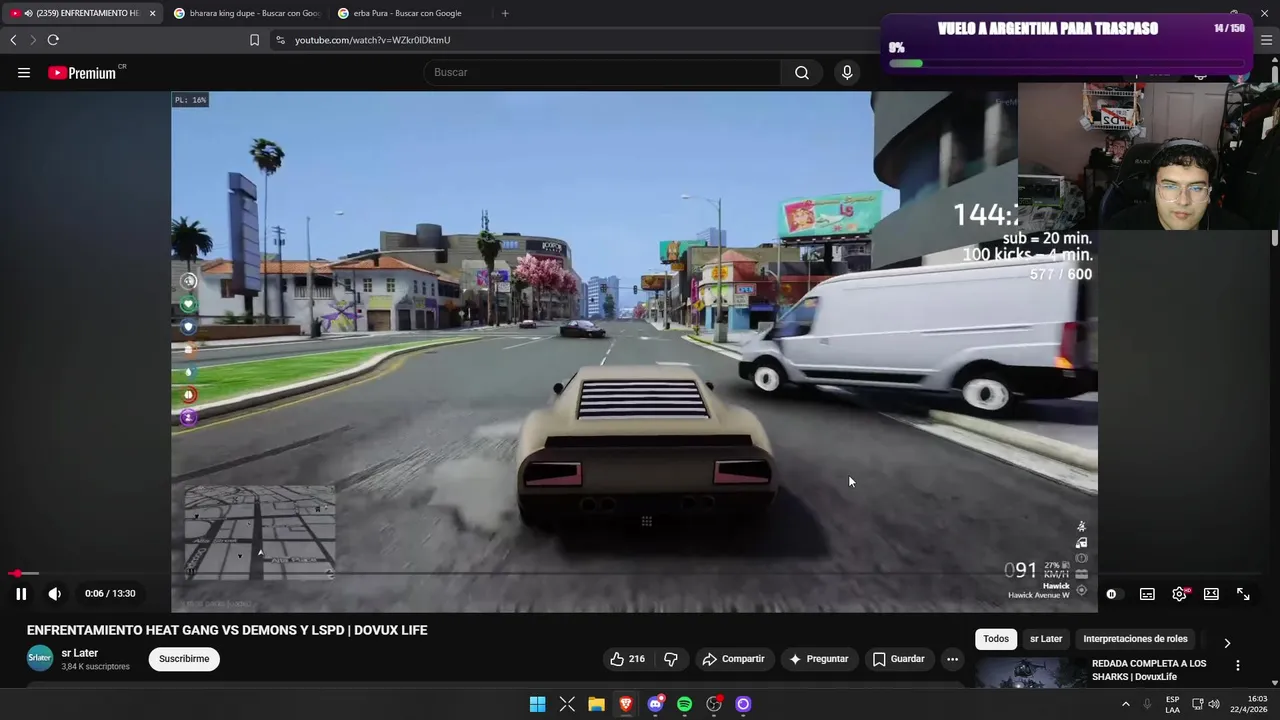Switch to theater mode
This screenshot has height=720, width=1280.
[1211, 594]
